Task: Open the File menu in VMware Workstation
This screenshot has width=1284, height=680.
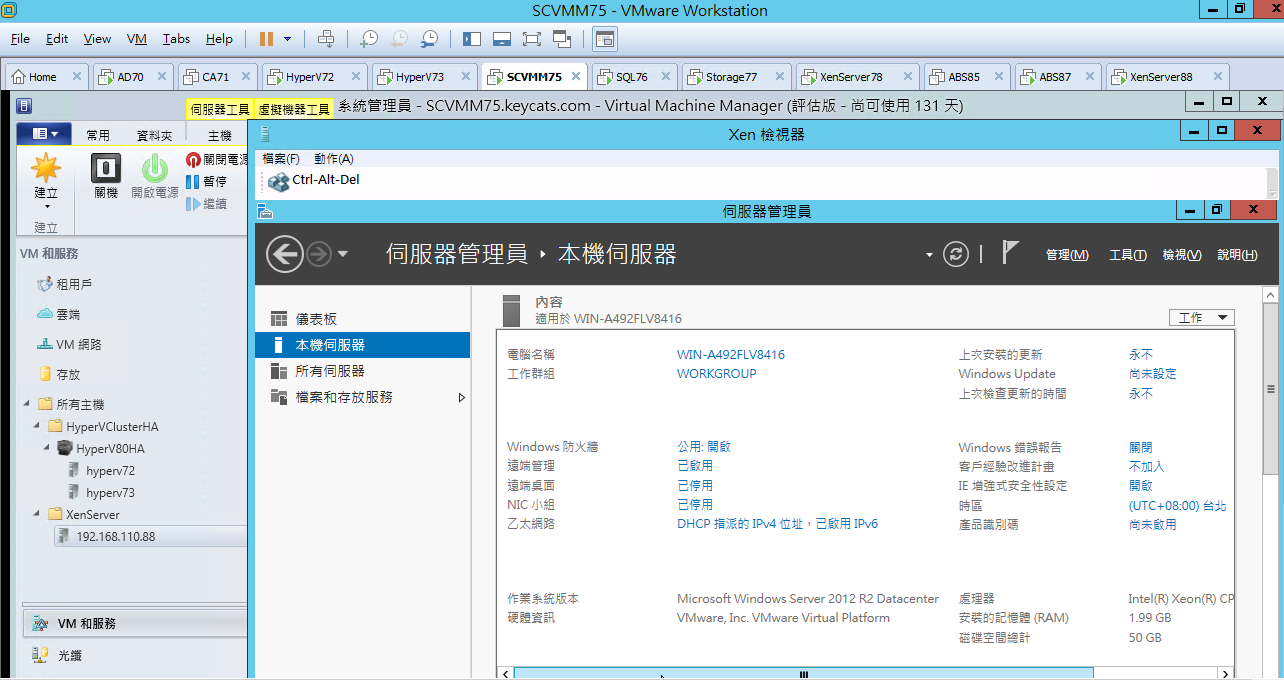Action: pyautogui.click(x=20, y=39)
